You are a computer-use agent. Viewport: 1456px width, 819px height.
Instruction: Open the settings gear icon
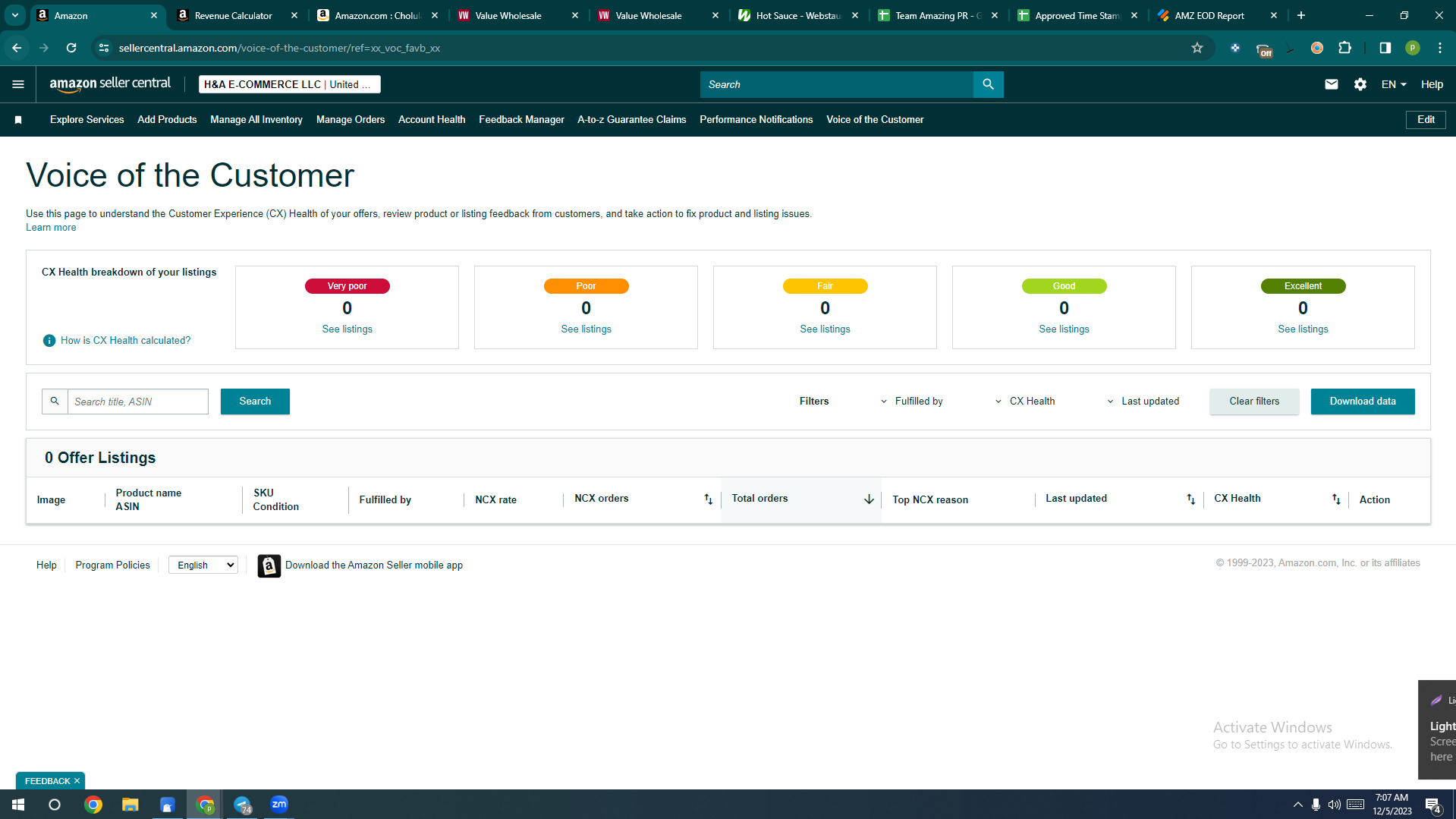click(x=1360, y=84)
